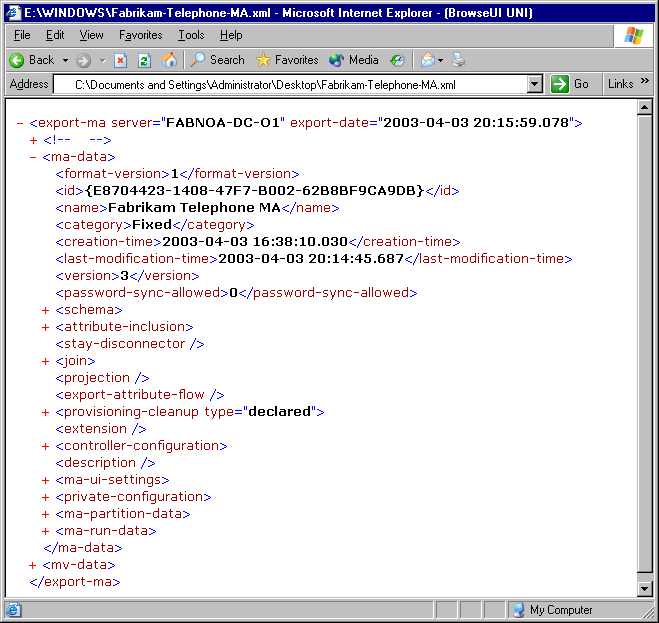659x623 pixels.
Task: Expand the ma-run-data node
Action: pyautogui.click(x=45, y=531)
